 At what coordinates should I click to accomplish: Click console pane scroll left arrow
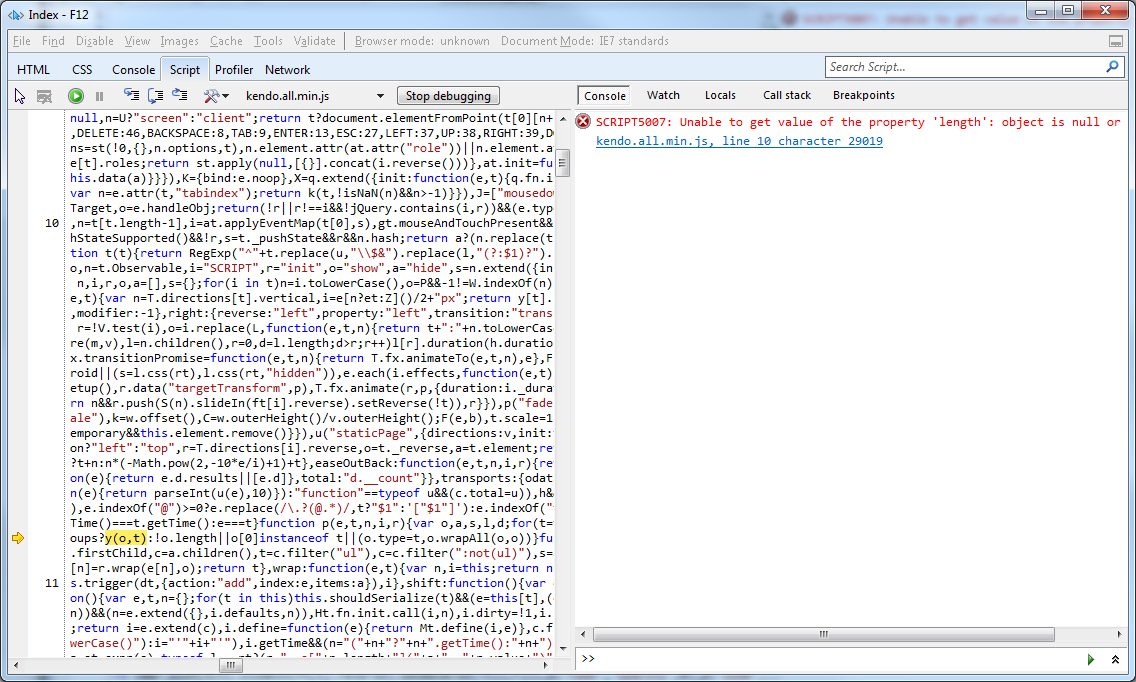coord(583,634)
